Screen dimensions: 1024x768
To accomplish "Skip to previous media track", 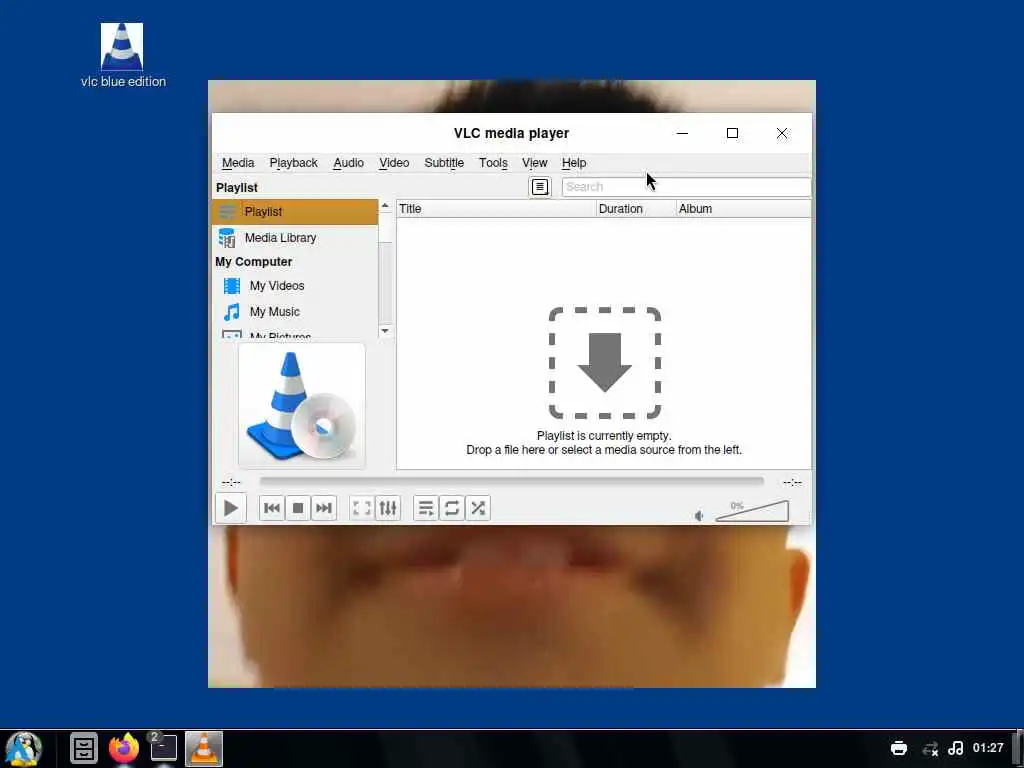I will coord(272,508).
